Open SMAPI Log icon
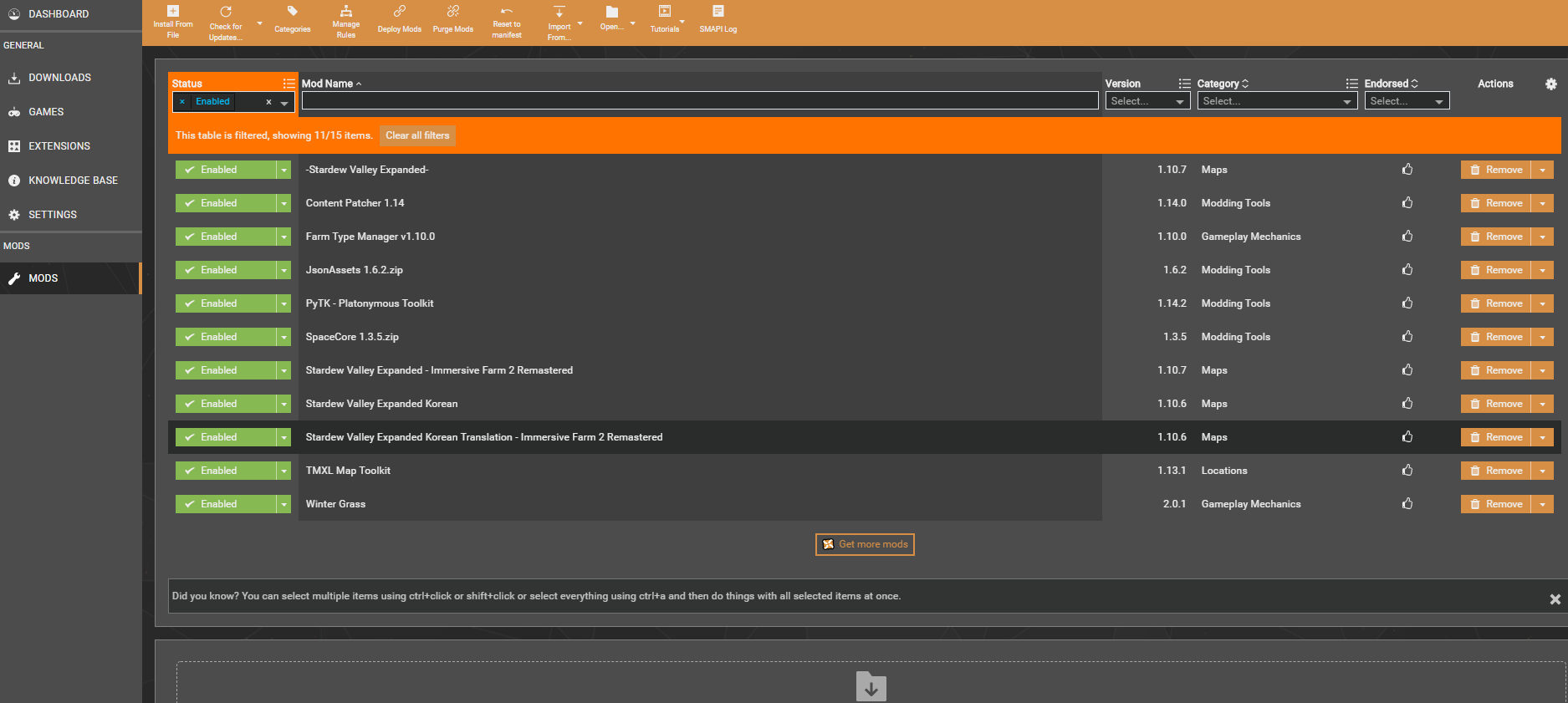 coord(718,12)
